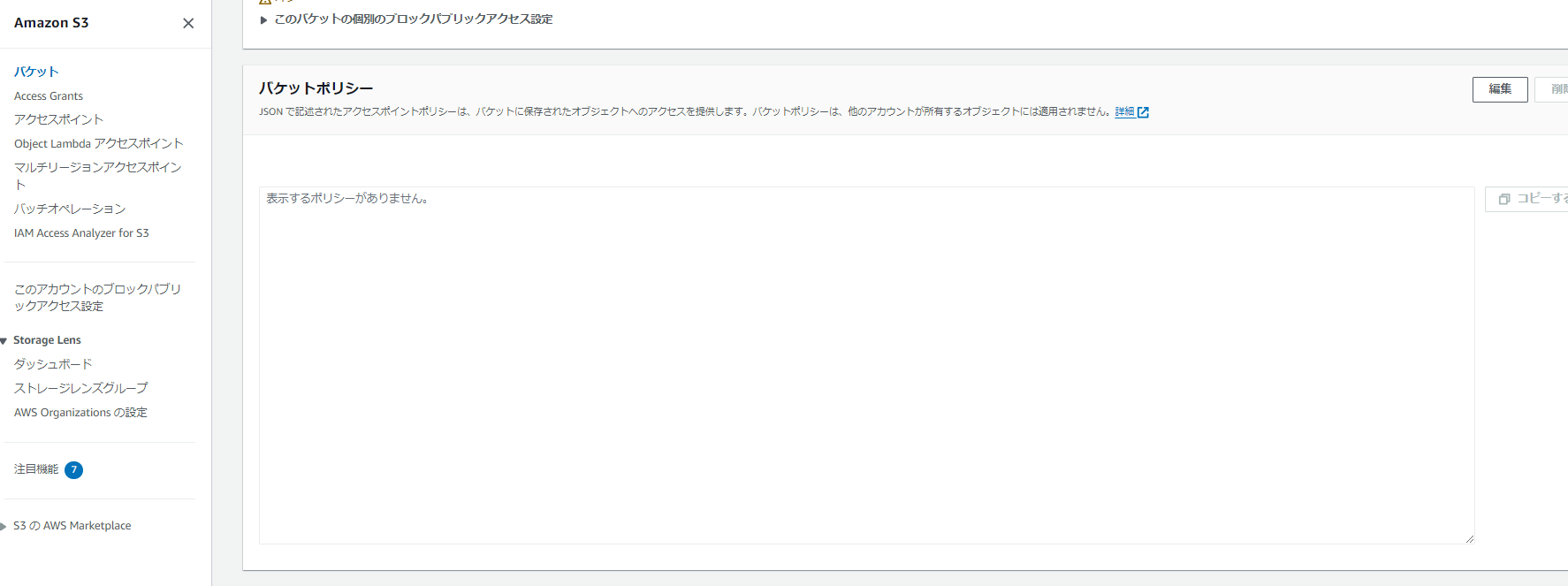
Task: Open the 詳細 link
Action: tap(1124, 112)
